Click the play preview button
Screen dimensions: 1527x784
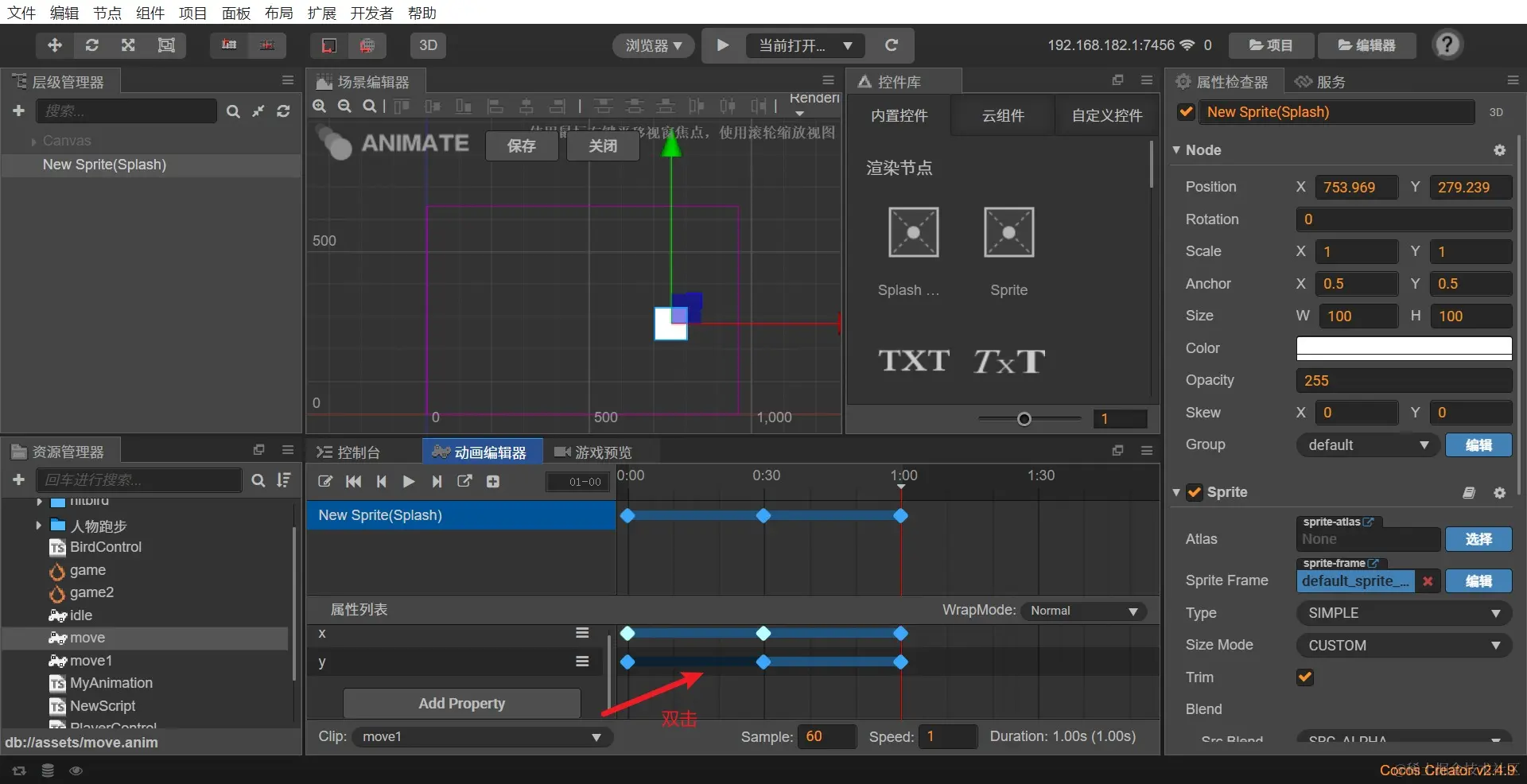pyautogui.click(x=722, y=45)
